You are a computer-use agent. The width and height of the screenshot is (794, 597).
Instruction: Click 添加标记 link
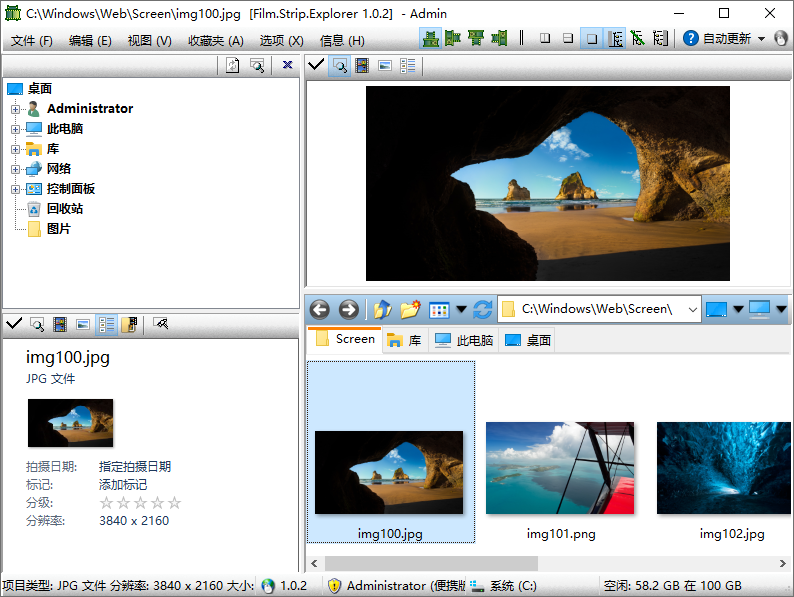(x=123, y=485)
